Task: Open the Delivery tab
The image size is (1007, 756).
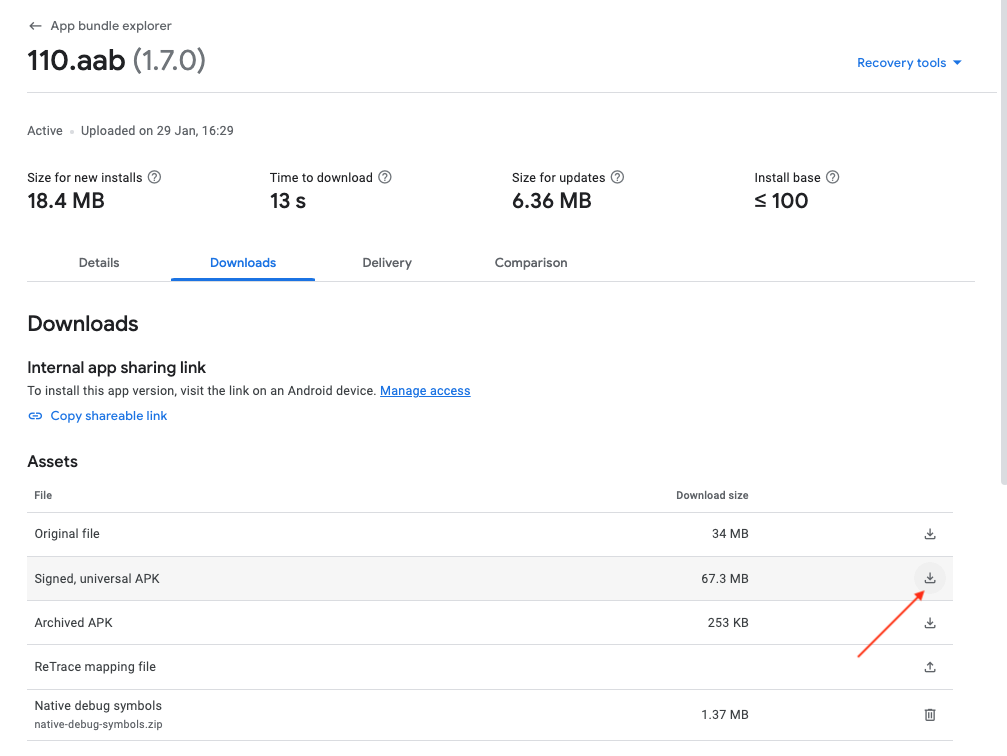Action: pyautogui.click(x=387, y=263)
